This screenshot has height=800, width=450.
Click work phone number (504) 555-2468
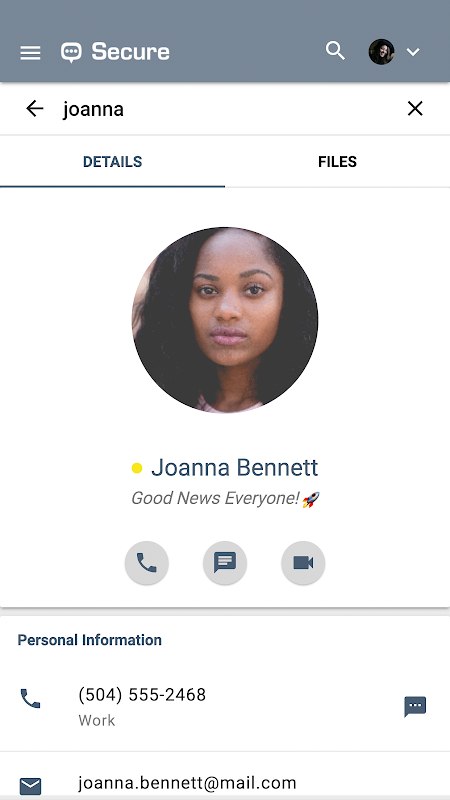(x=142, y=694)
